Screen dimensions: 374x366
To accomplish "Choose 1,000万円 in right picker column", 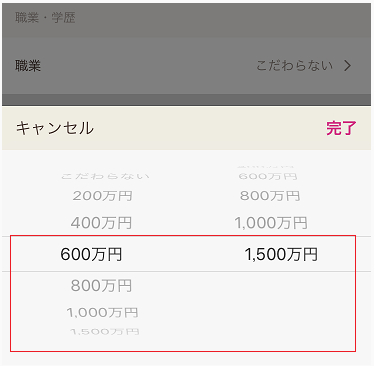I will (271, 223).
